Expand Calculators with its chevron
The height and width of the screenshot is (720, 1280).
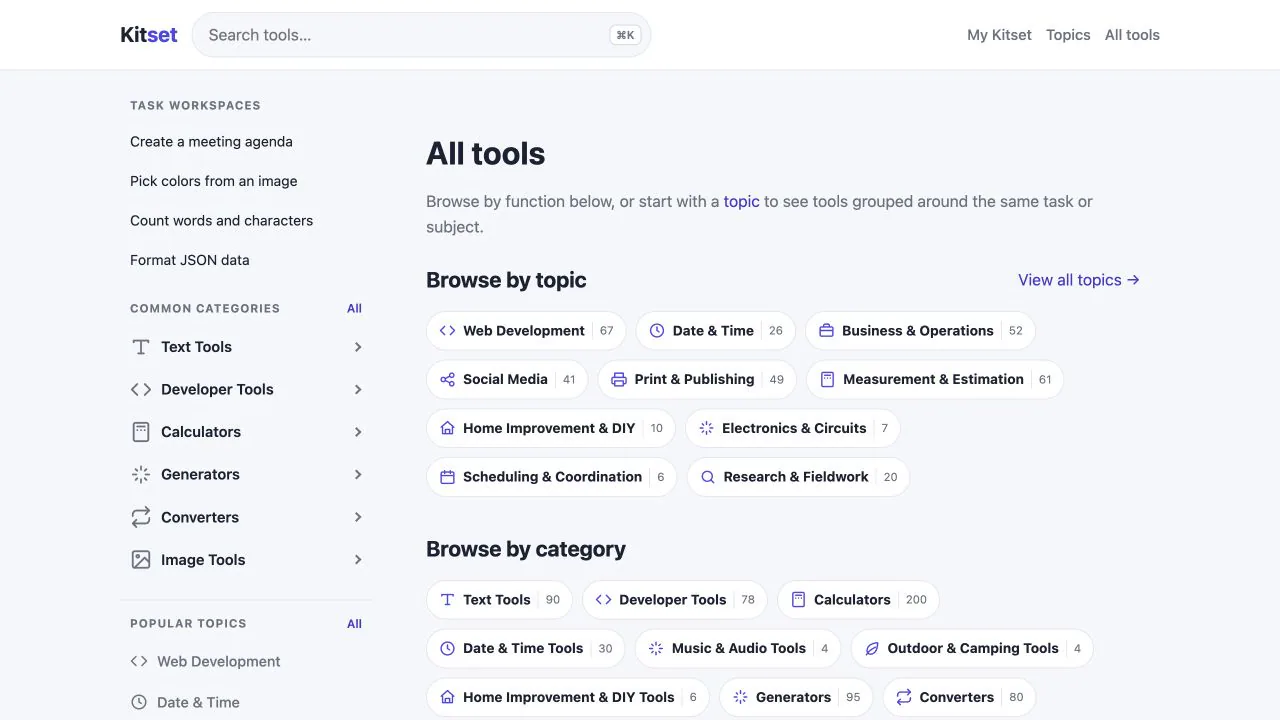pos(358,432)
